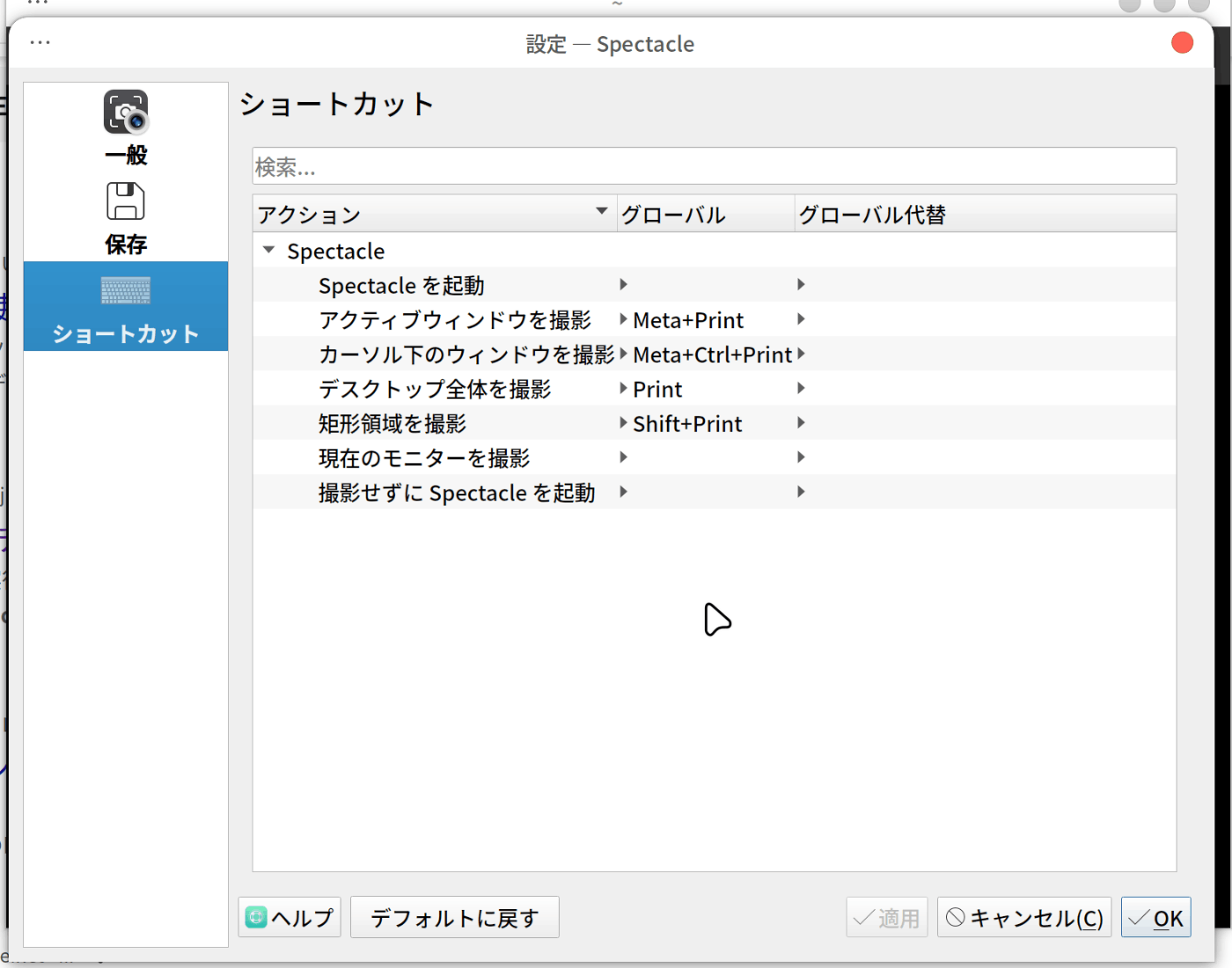Click the グローバル代替 column header
Viewport: 1232px width, 968px height.
point(985,214)
